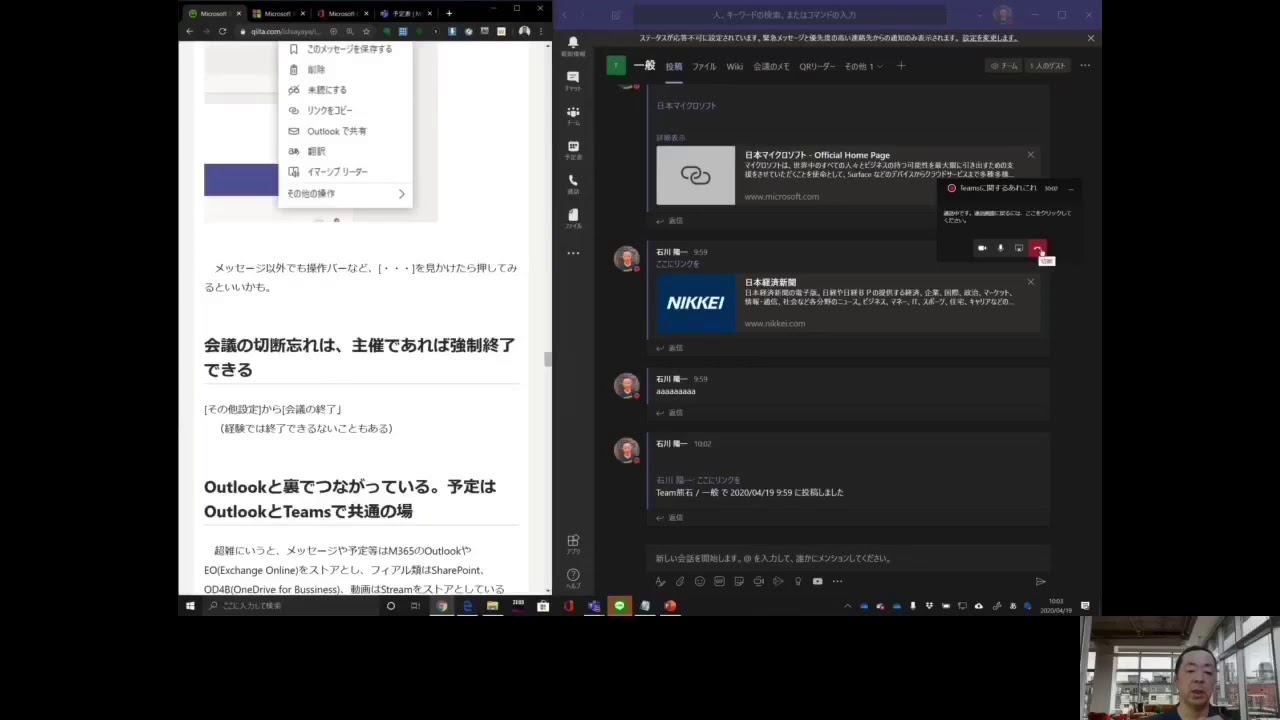Image resolution: width=1280 pixels, height=720 pixels.
Task: Switch to the 会議のメモ tab
Action: tap(771, 66)
